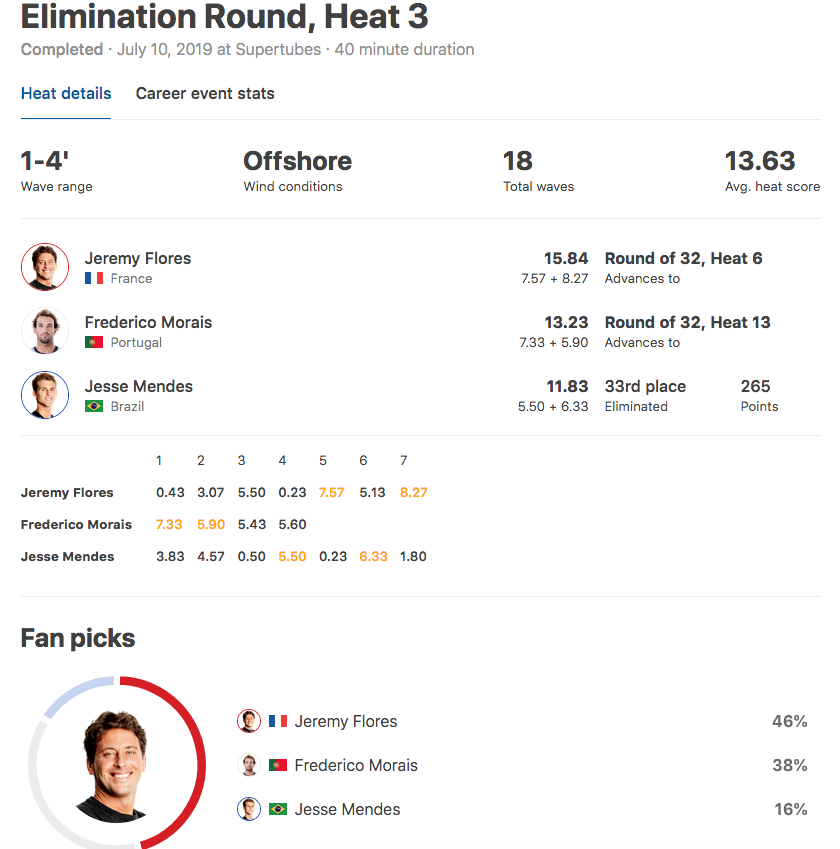Select the Heat details tab
This screenshot has width=840, height=849.
(x=66, y=94)
